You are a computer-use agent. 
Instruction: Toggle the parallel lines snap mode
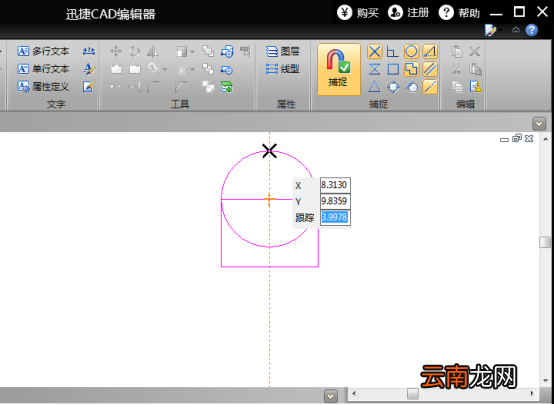click(430, 69)
